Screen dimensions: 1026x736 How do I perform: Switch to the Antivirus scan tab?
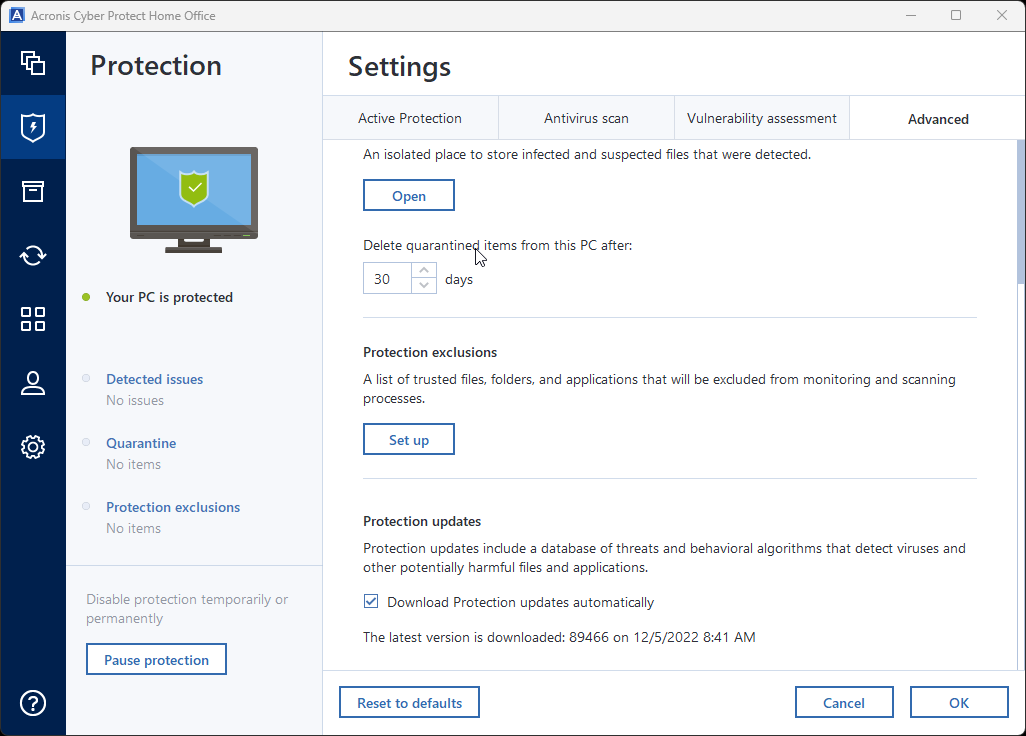point(586,118)
